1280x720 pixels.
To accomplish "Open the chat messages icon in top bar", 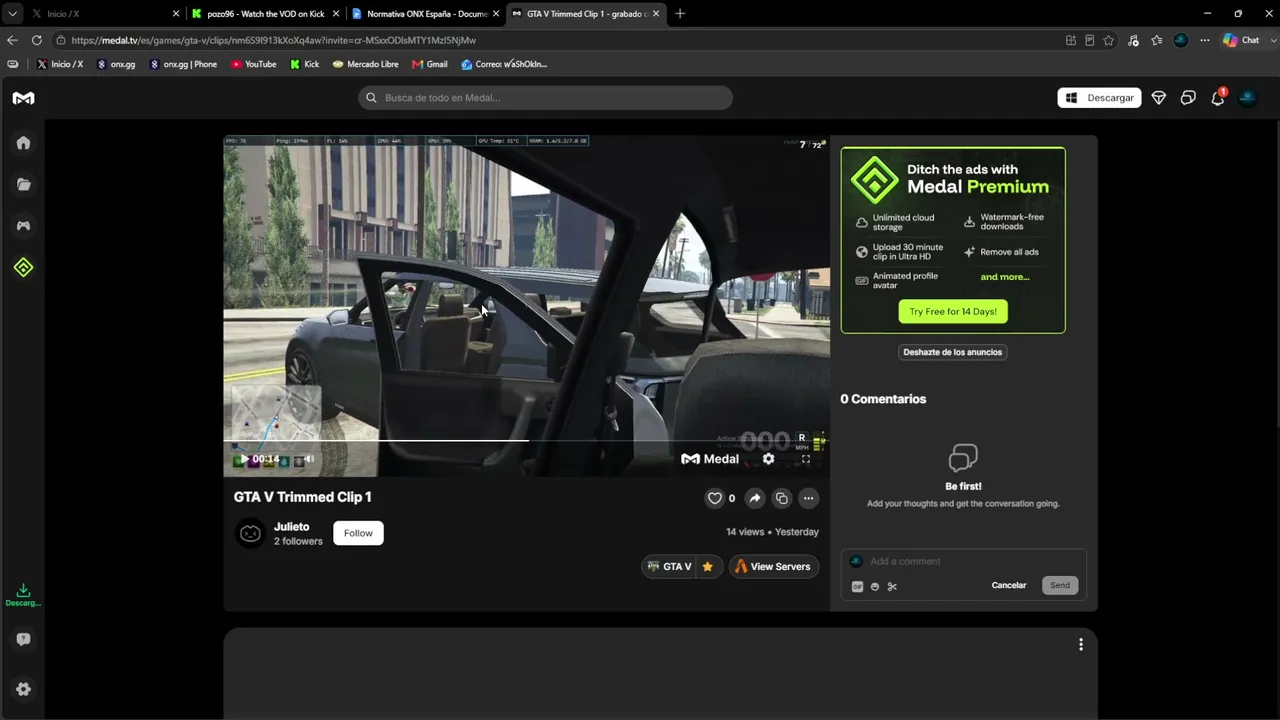I will tap(1188, 98).
